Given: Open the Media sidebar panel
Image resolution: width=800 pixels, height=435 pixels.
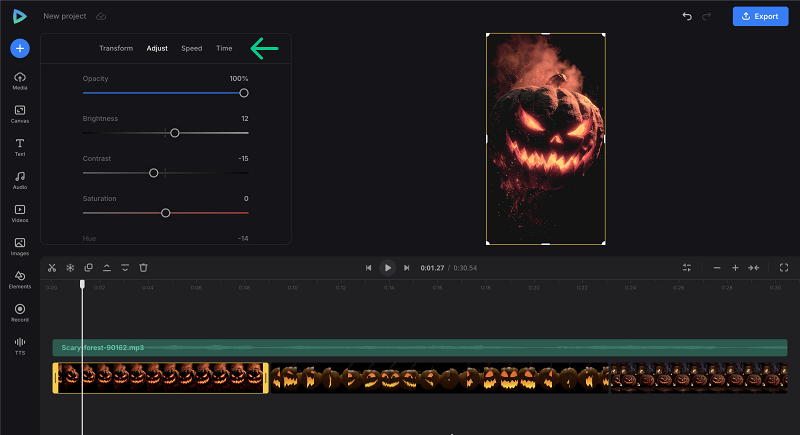Looking at the screenshot, I should coord(20,81).
